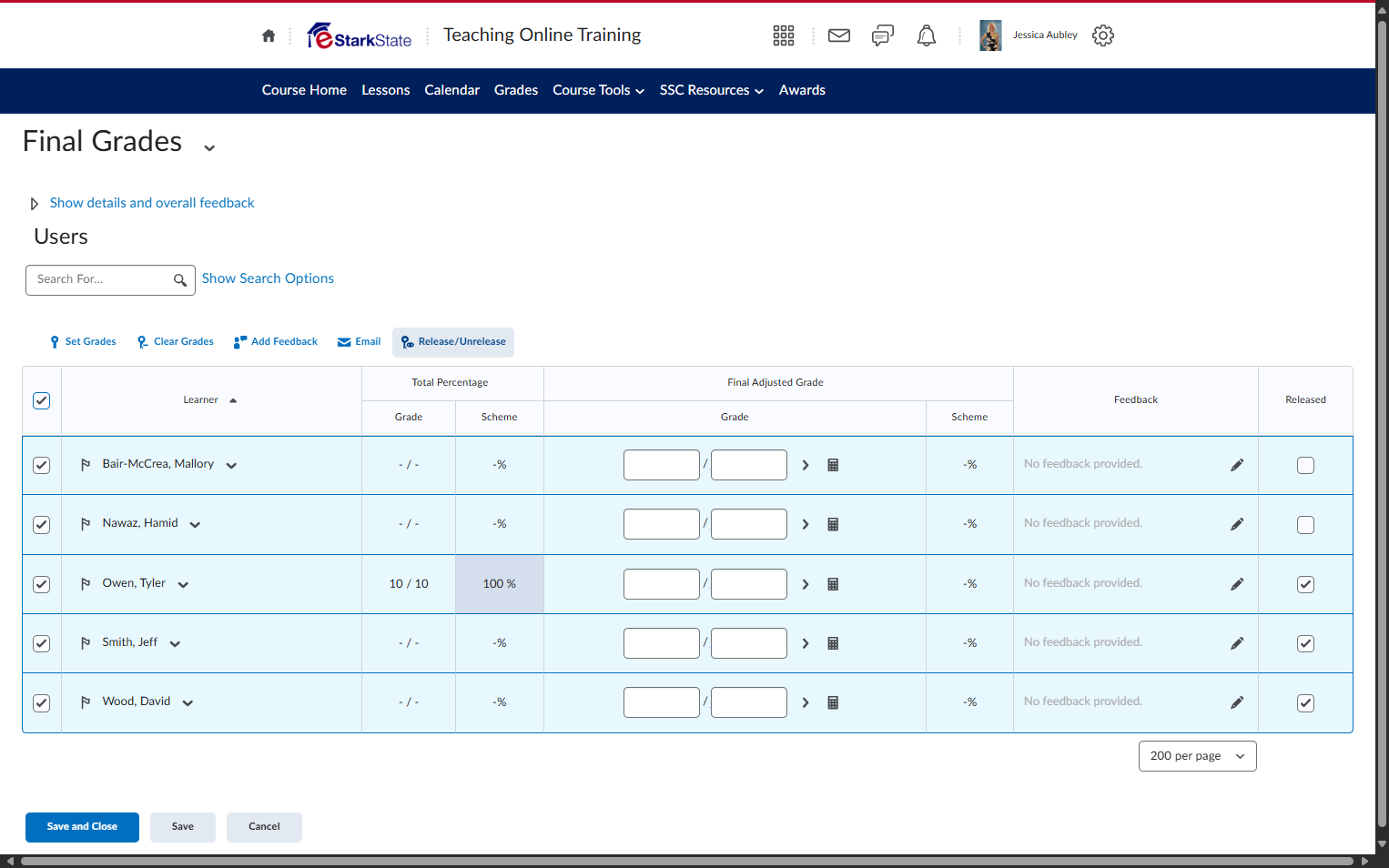Click the vertical page scrollbar
Viewport: 1389px width, 868px height.
coord(1382,423)
